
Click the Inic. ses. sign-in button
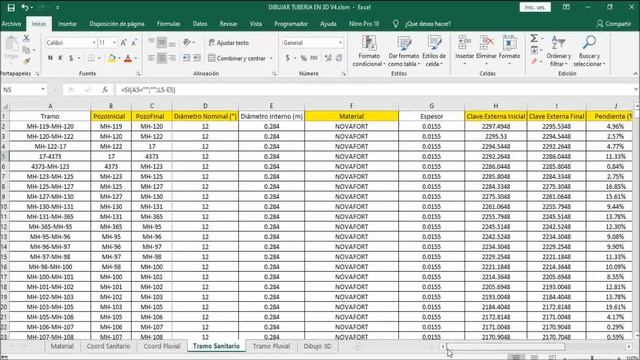[535, 7]
